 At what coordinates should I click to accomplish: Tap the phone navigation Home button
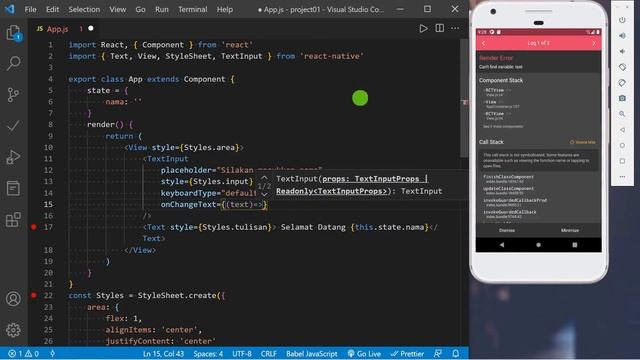pyautogui.click(x=538, y=245)
